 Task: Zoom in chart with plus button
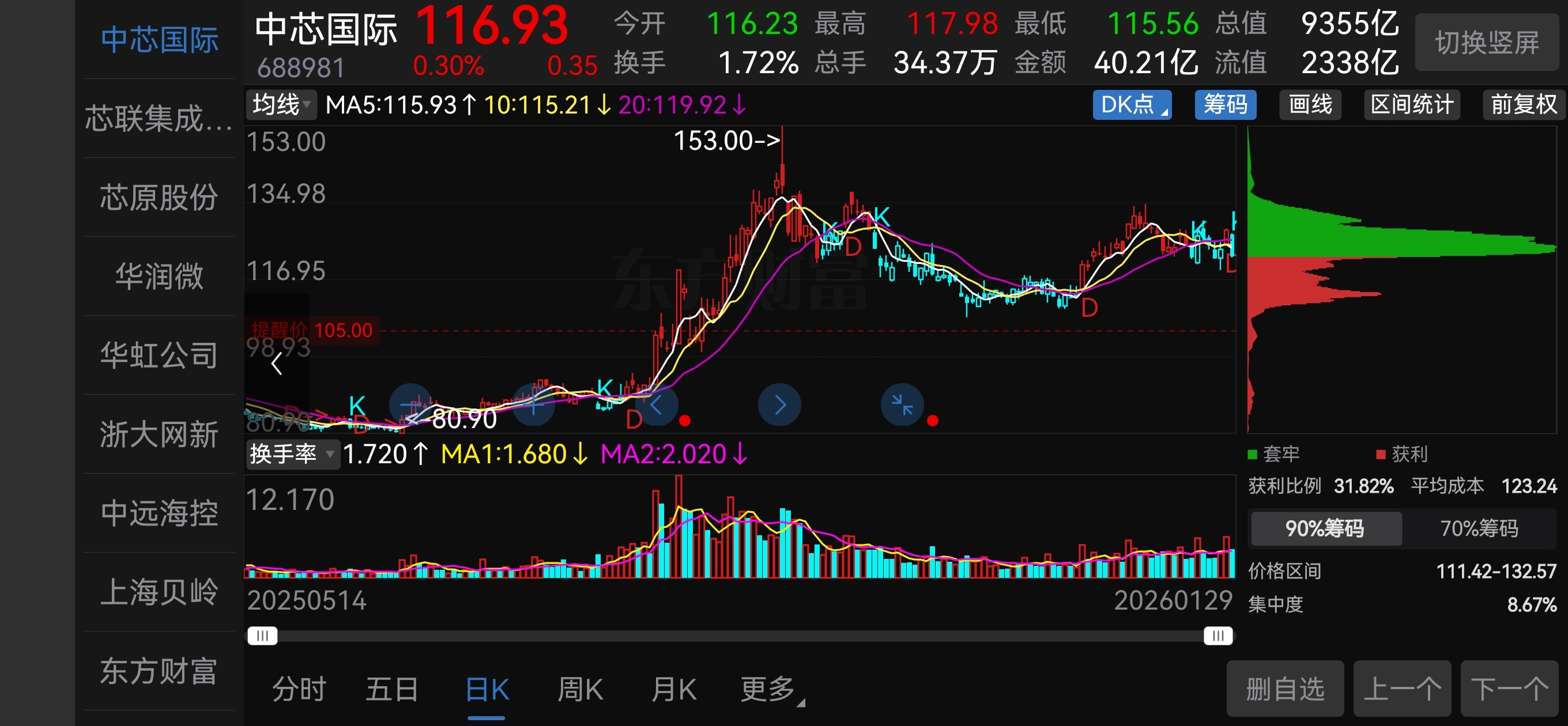coord(534,404)
